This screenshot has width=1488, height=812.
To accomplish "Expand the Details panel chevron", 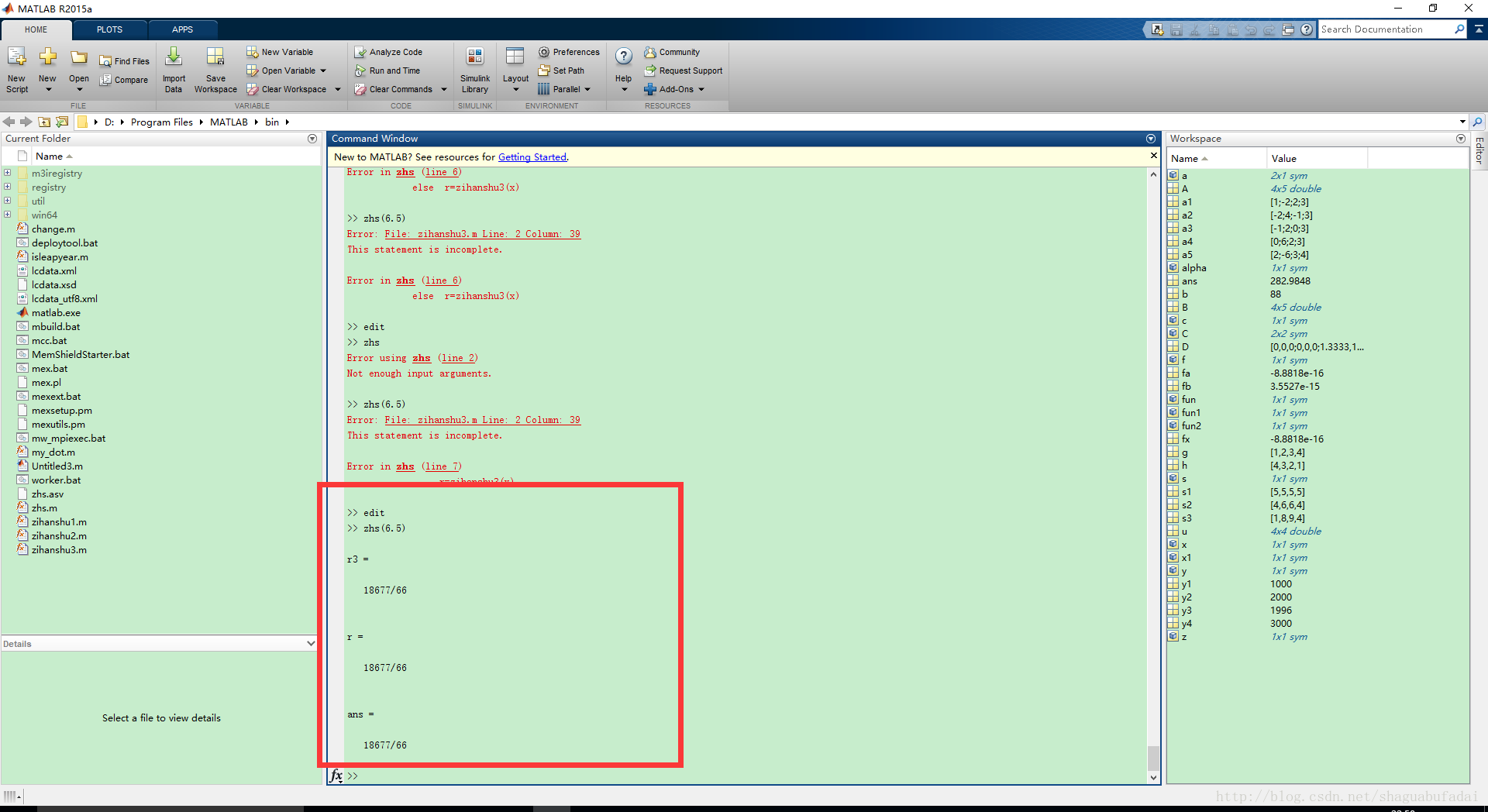I will 311,644.
